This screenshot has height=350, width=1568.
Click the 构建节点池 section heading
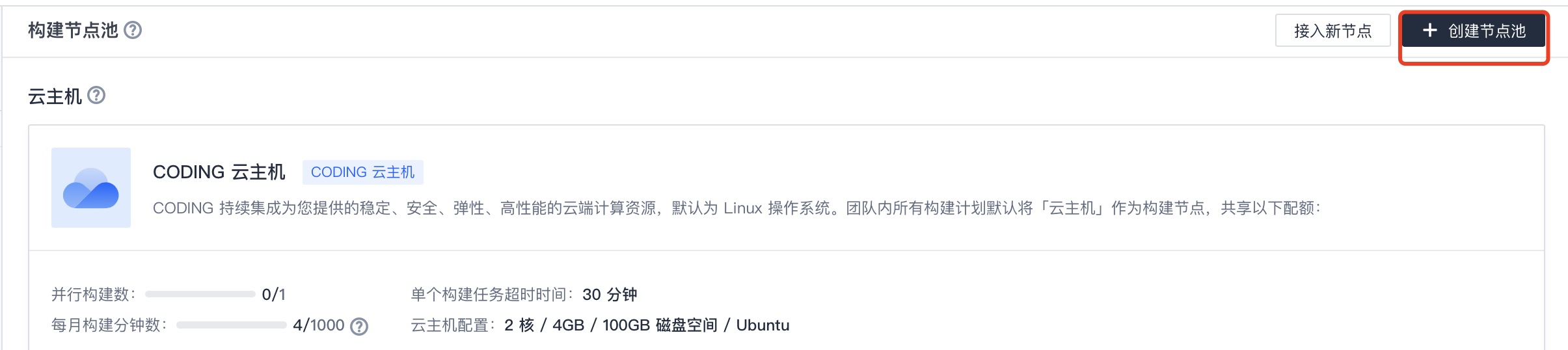(x=73, y=30)
